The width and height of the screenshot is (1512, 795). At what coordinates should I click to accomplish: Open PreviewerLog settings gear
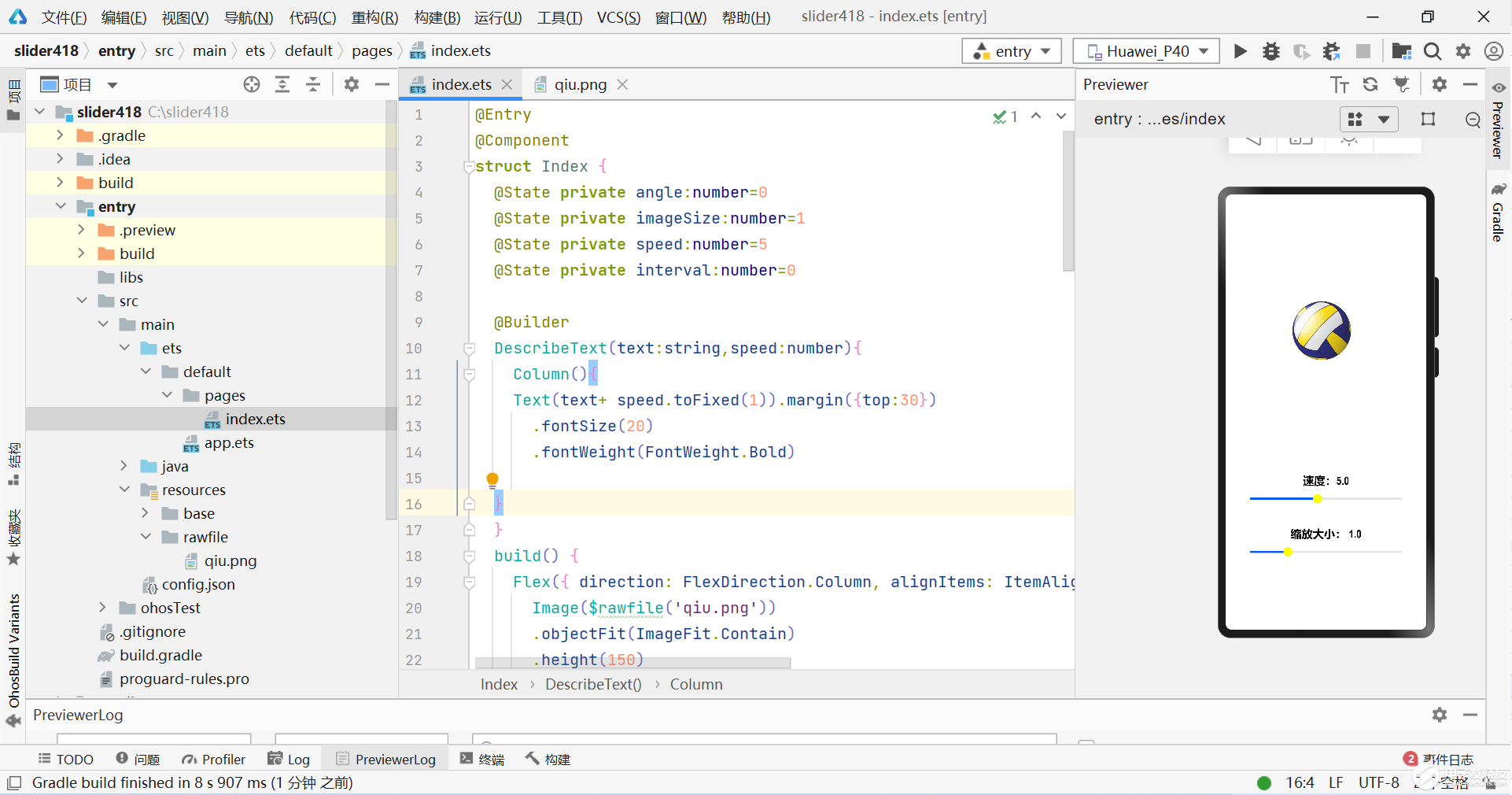coord(1440,715)
